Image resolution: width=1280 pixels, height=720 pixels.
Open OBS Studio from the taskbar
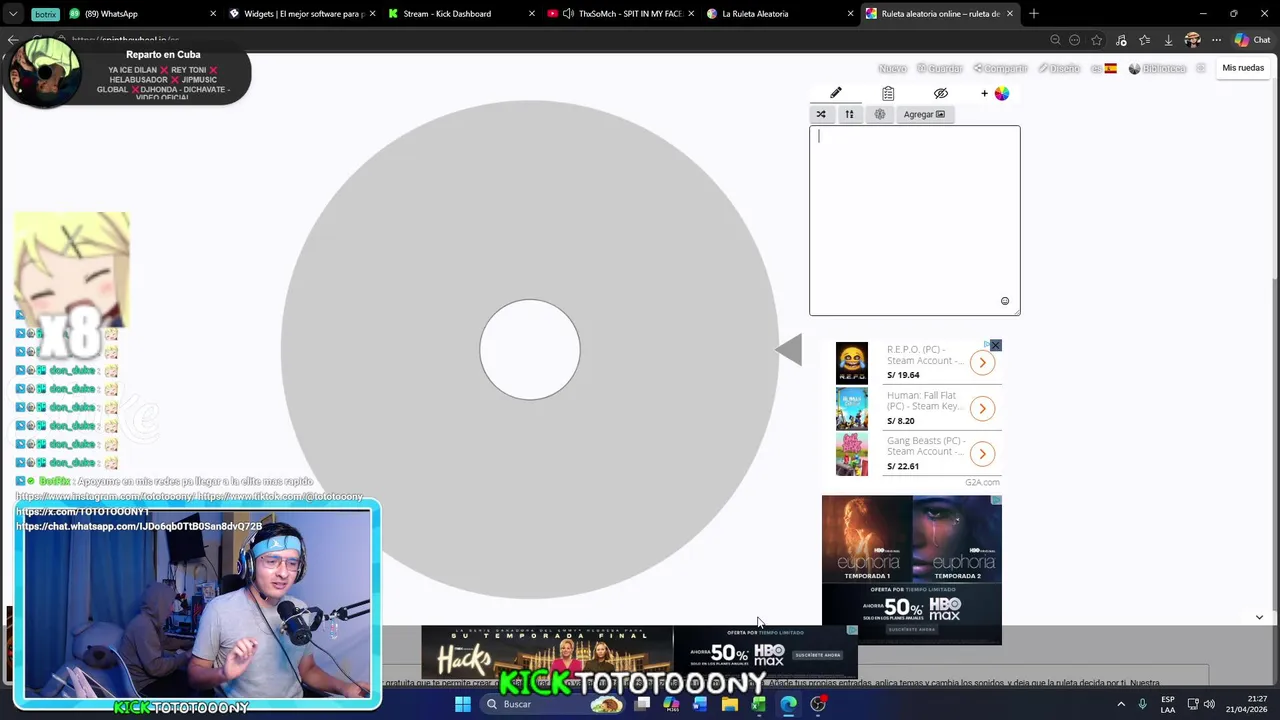click(818, 704)
